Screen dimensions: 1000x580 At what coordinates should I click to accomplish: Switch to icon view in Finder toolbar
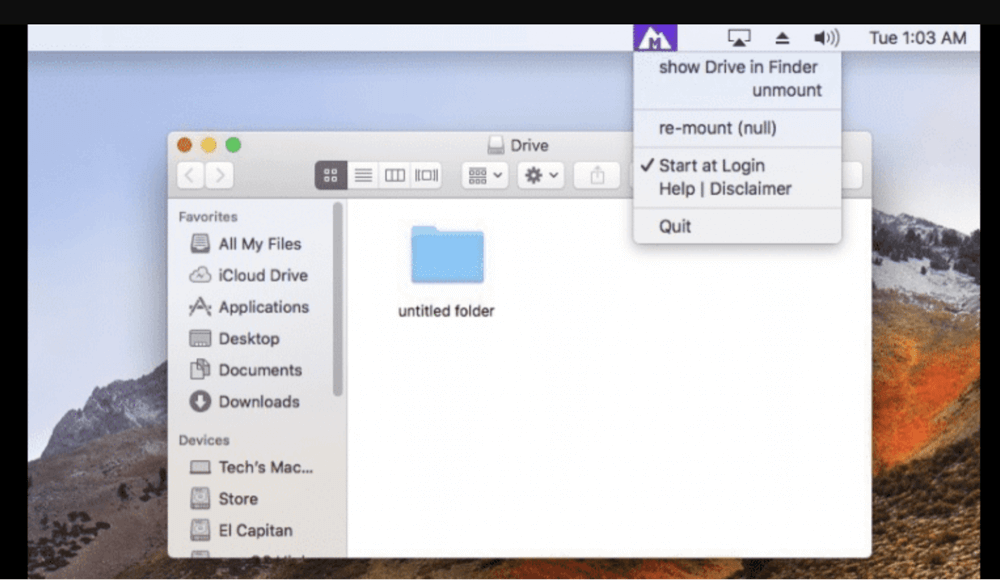(330, 175)
